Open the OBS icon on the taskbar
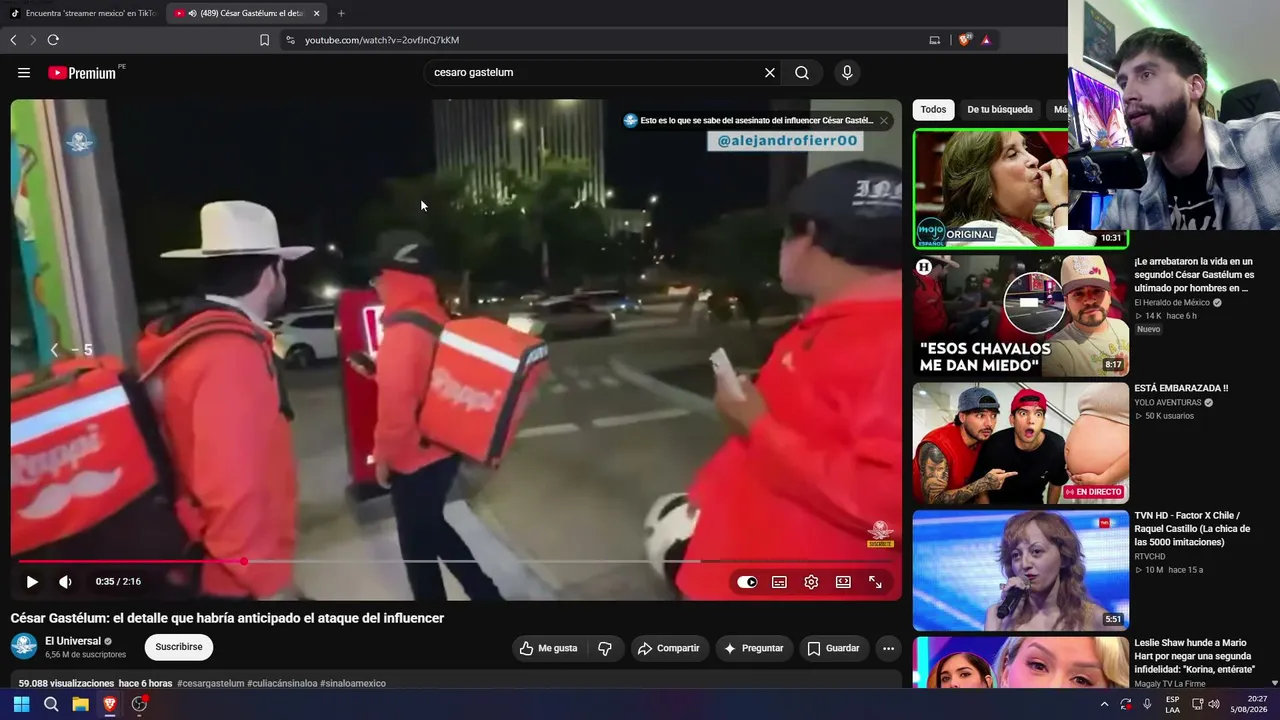This screenshot has width=1280, height=720. coord(139,704)
